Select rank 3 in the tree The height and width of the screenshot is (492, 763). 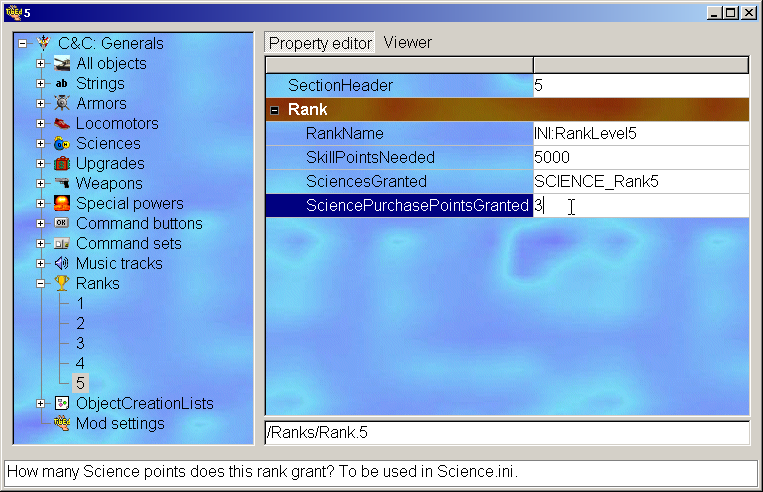click(80, 343)
